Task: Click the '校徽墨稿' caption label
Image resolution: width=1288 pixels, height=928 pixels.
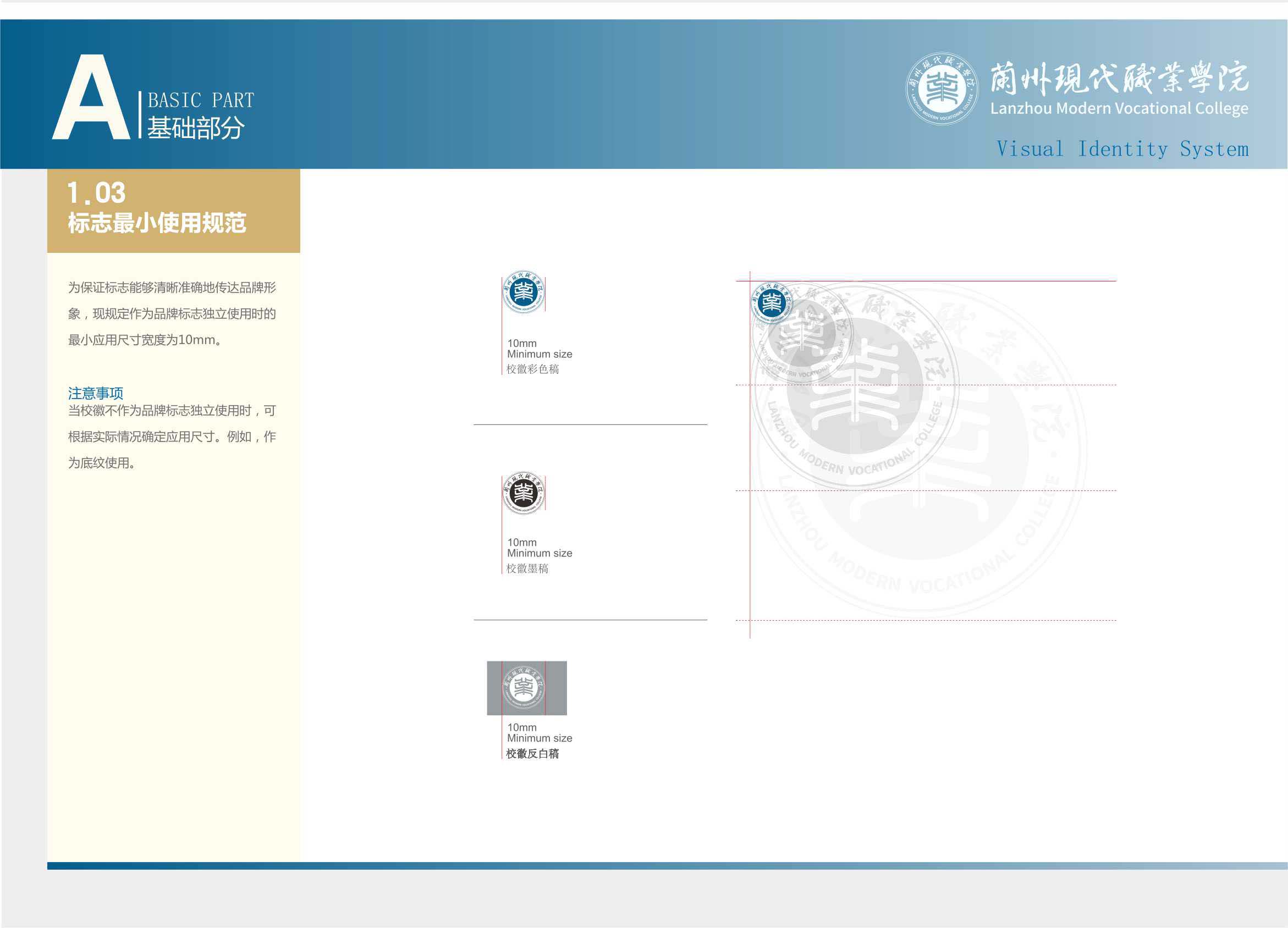Action: 527,568
